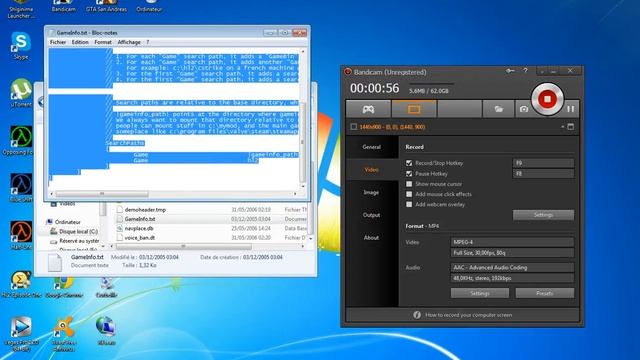Open the Video section in Bandicam
640x360 pixels.
pos(371,169)
